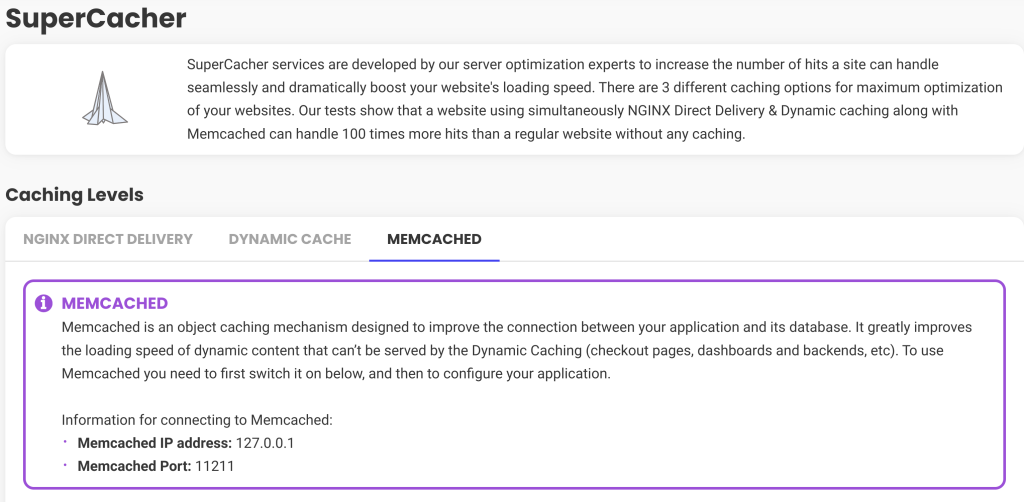Click the 127.0.0.1 IP address value
The height and width of the screenshot is (502, 1024).
tap(265, 443)
